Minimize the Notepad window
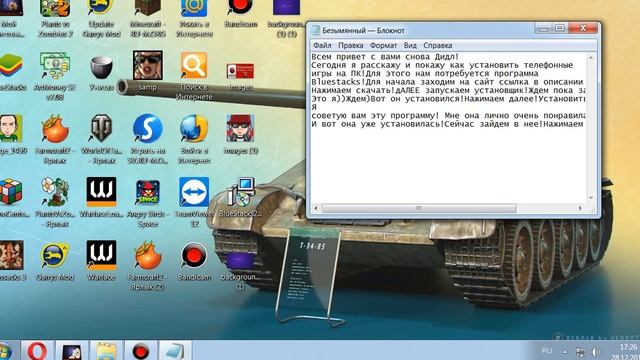Image resolution: width=640 pixels, height=360 pixels. point(544,28)
